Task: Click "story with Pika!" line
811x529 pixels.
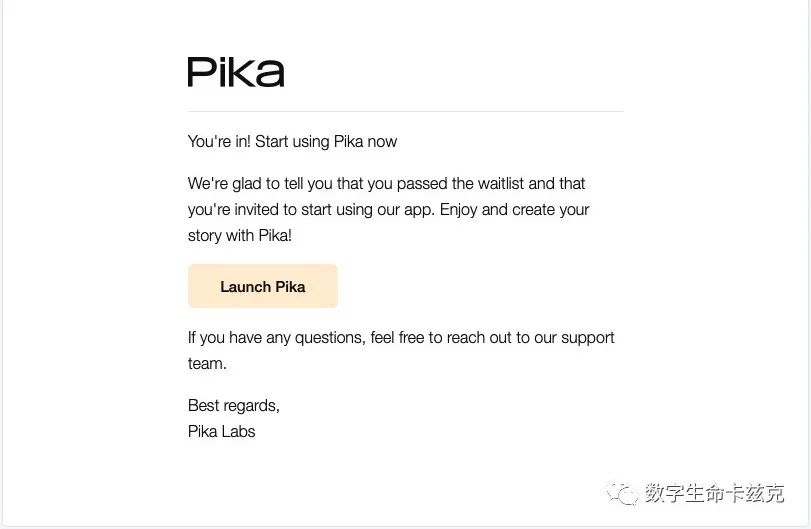Action: [240, 236]
